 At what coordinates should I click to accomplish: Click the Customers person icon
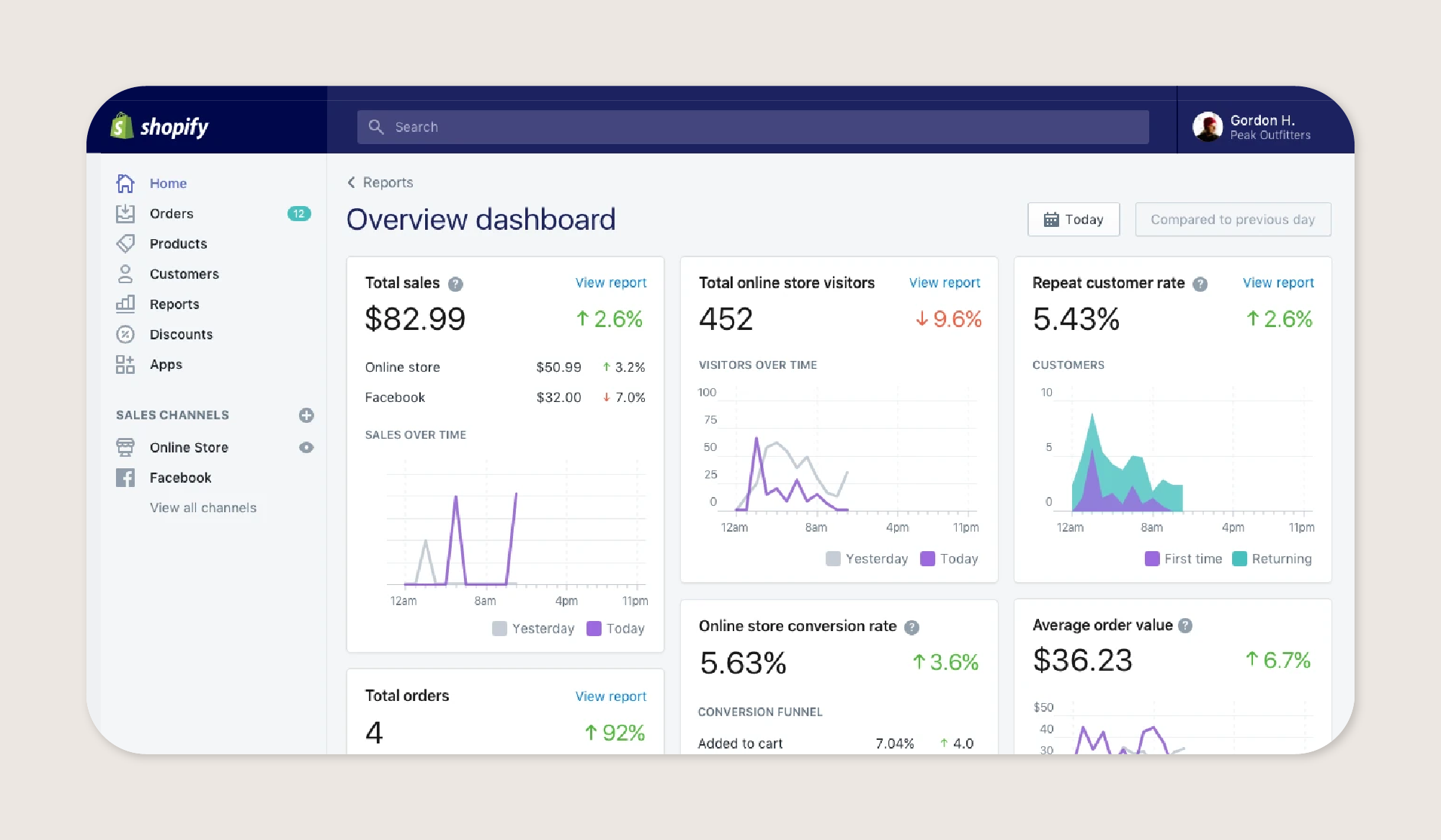point(125,274)
